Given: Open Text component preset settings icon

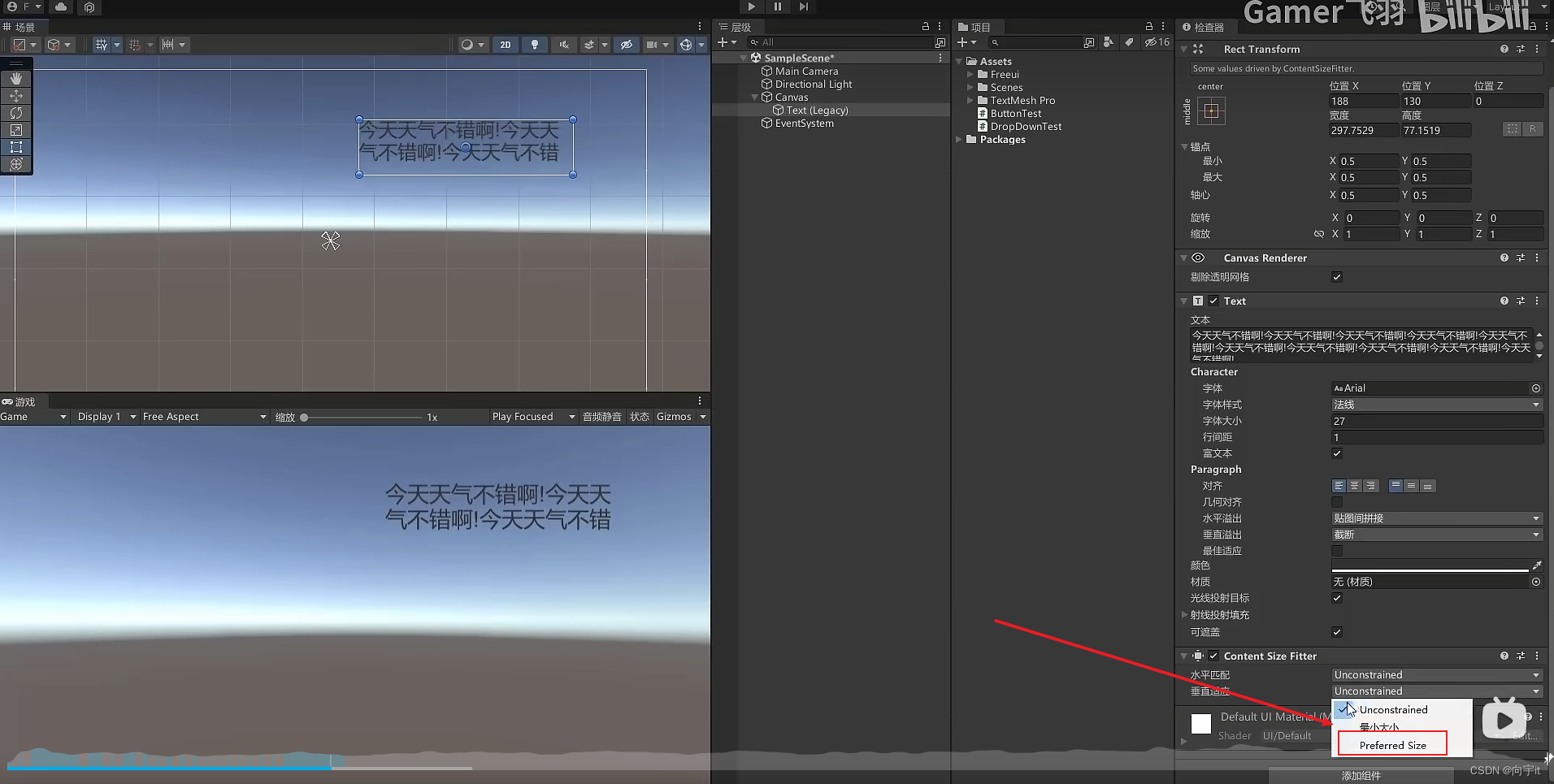Looking at the screenshot, I should [1521, 301].
